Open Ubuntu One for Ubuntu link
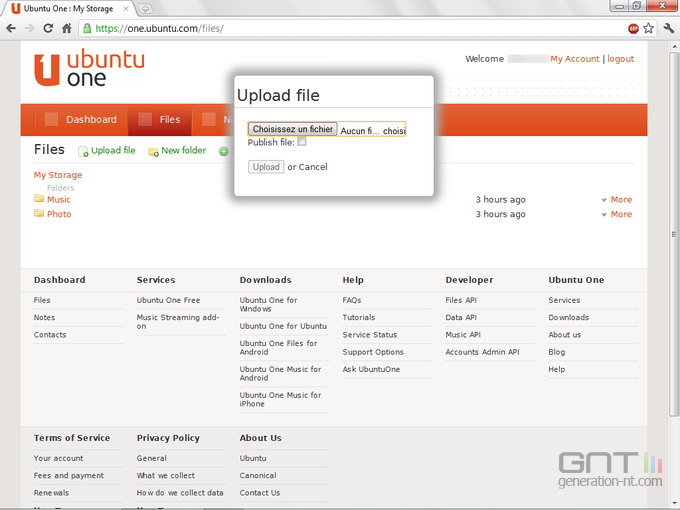 [x=283, y=326]
